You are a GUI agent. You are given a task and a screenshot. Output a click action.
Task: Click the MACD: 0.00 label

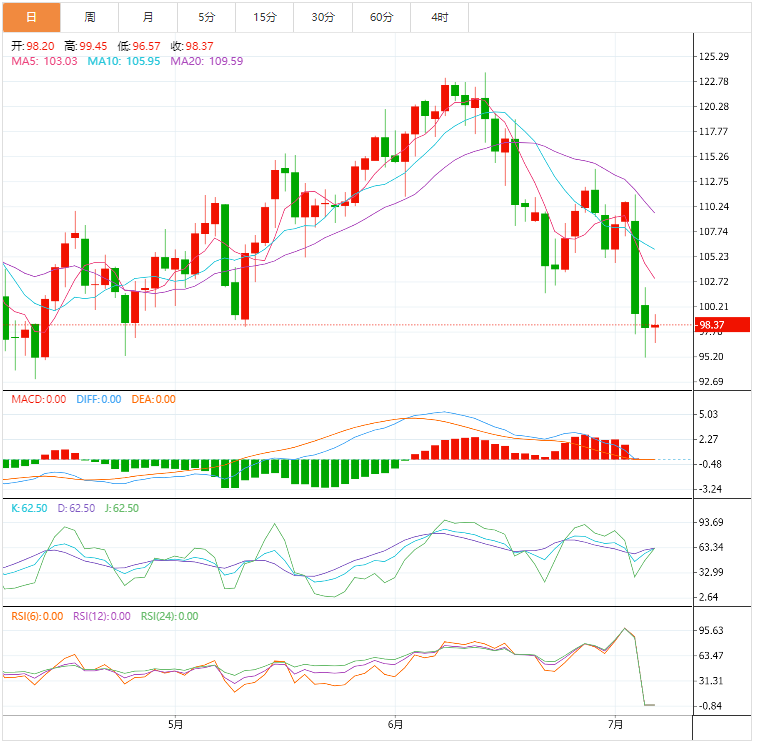coord(38,399)
